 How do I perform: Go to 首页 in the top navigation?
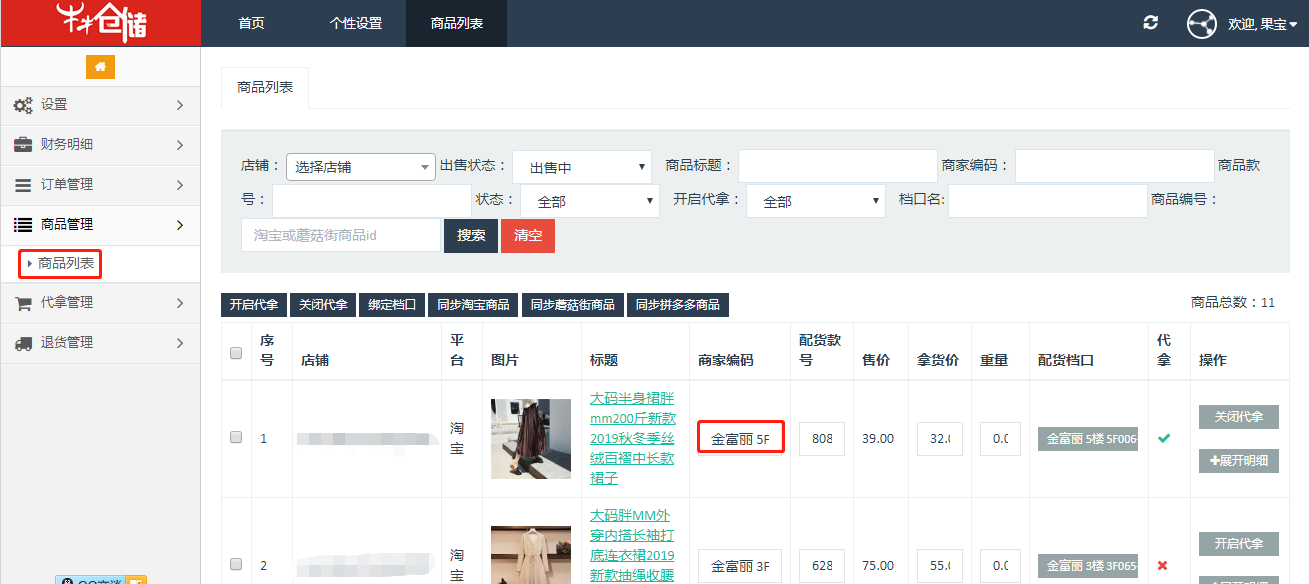pyautogui.click(x=252, y=23)
